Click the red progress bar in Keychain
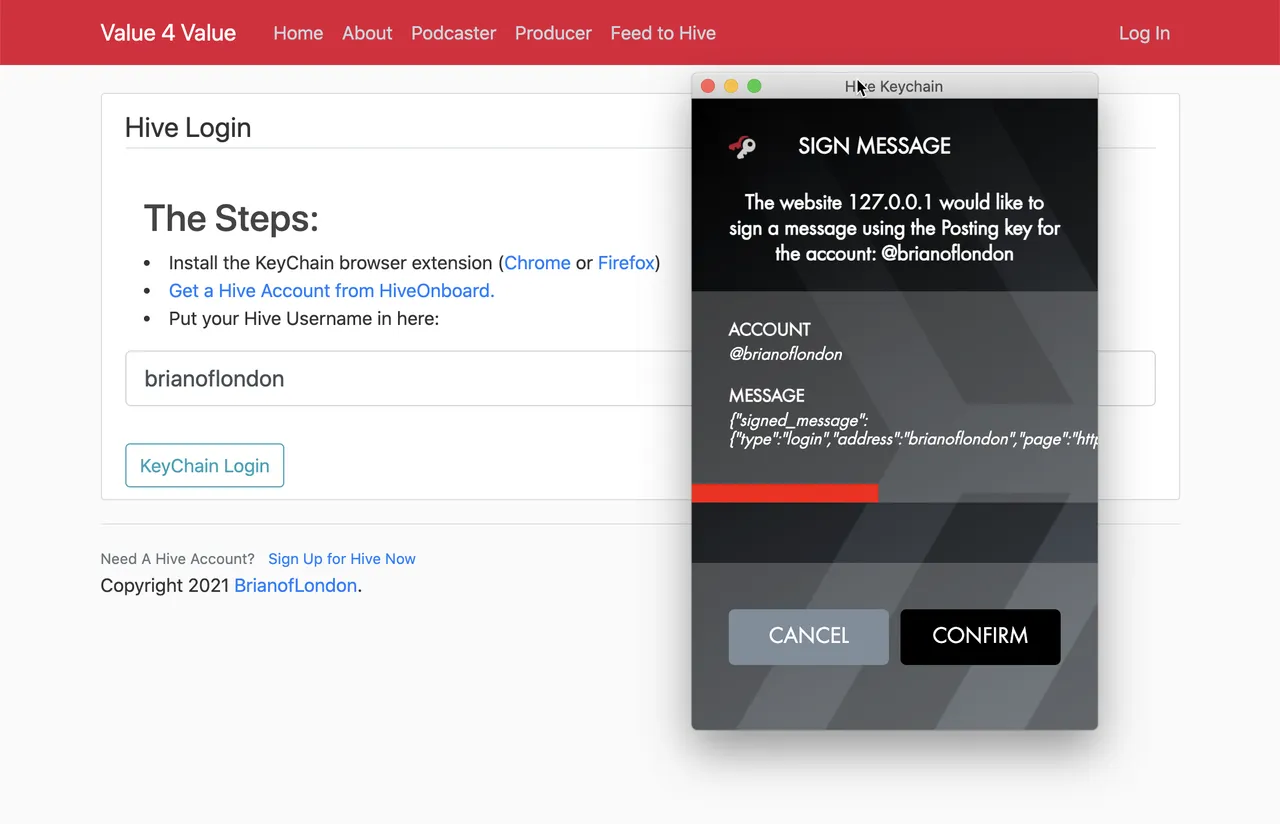Image resolution: width=1280 pixels, height=824 pixels. point(785,493)
